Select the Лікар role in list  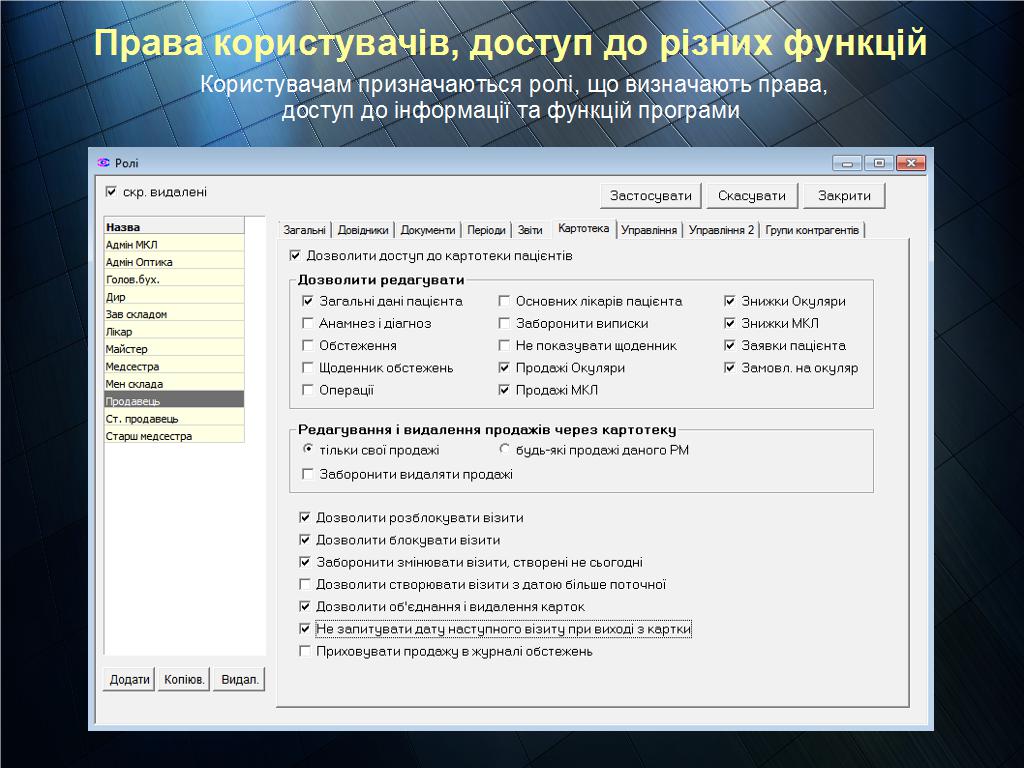pos(174,332)
